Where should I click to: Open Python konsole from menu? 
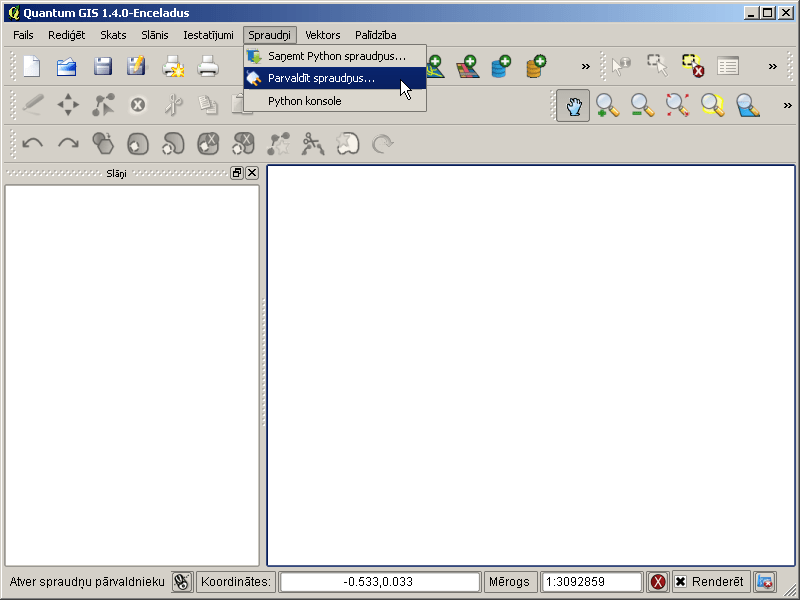(335, 101)
